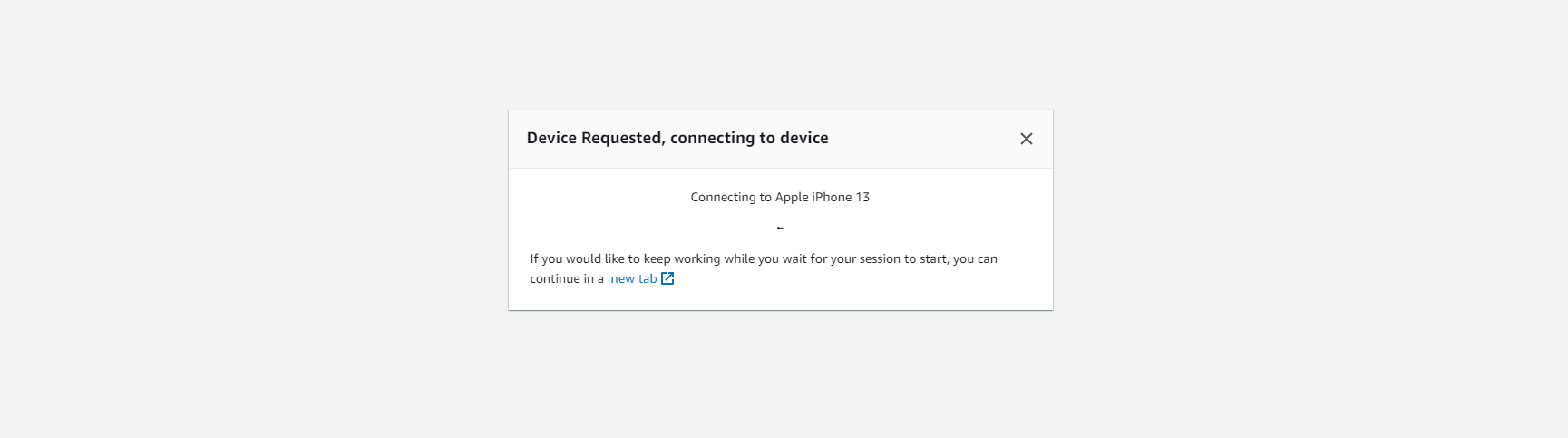This screenshot has width=1568, height=438.
Task: Click the loading spinner under the connecting message
Action: (780, 228)
